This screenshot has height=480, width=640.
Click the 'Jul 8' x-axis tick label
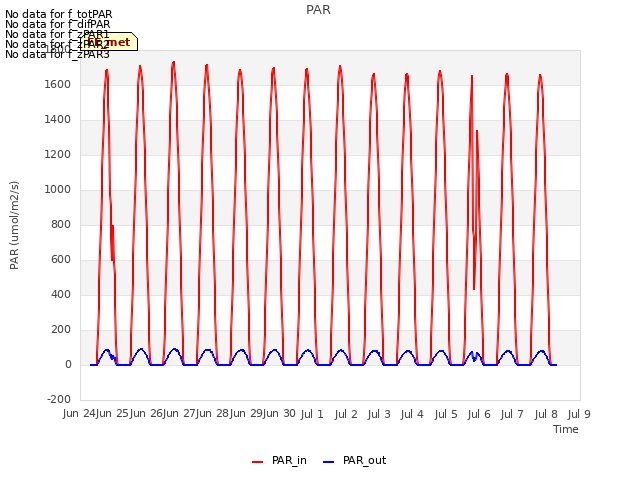point(546,414)
